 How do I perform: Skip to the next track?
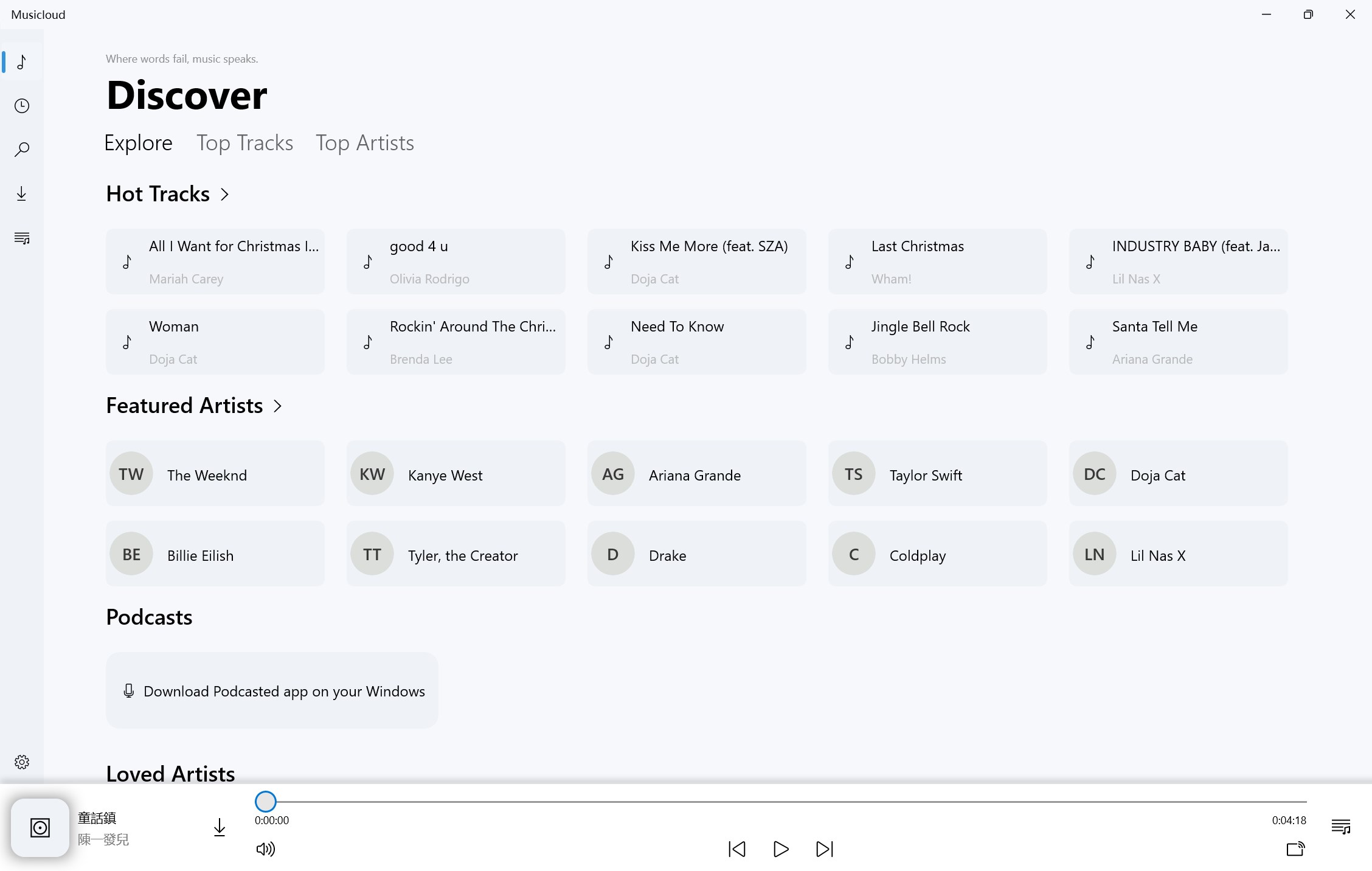[x=824, y=849]
